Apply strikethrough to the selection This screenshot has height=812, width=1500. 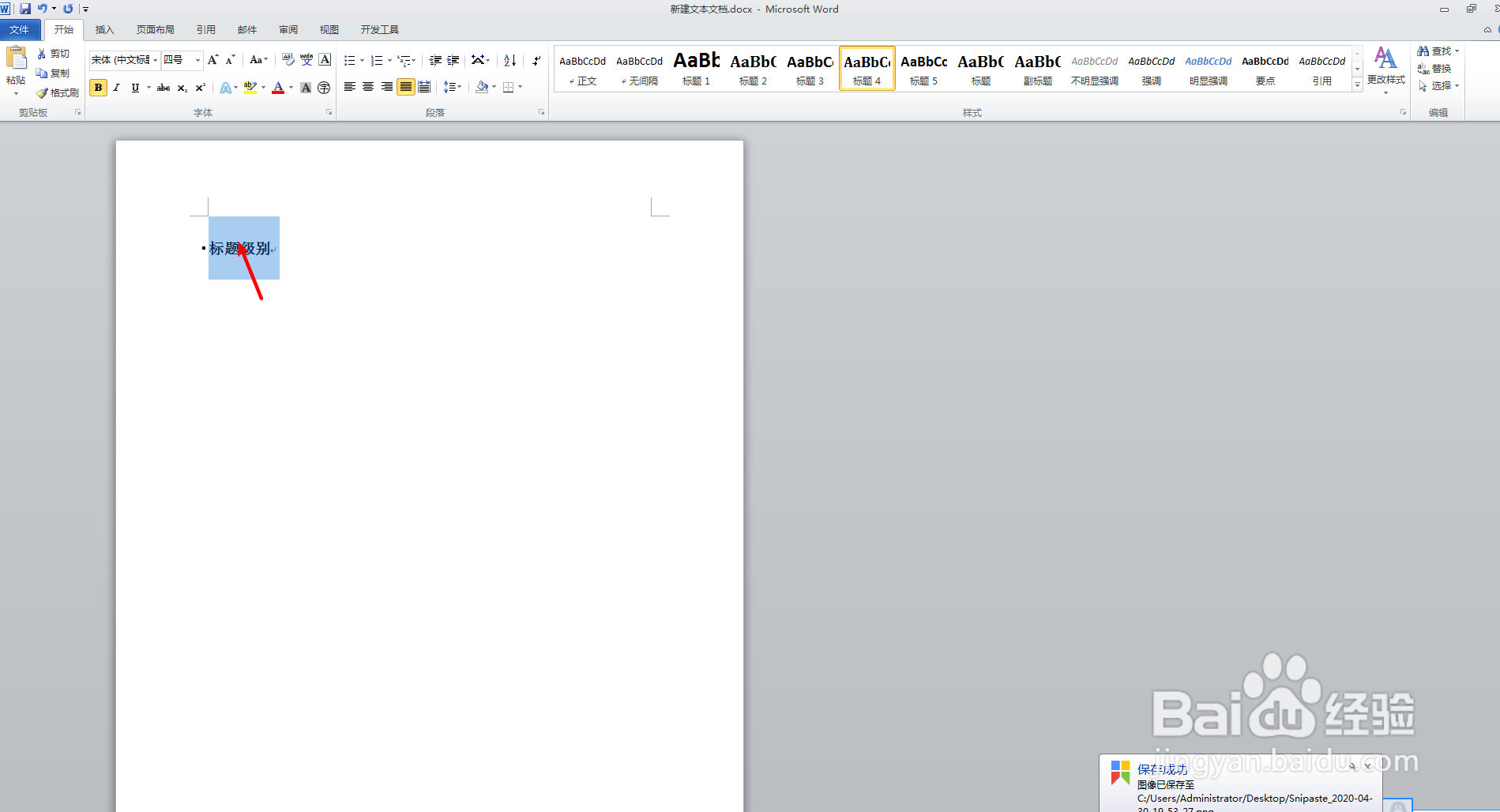click(x=162, y=88)
